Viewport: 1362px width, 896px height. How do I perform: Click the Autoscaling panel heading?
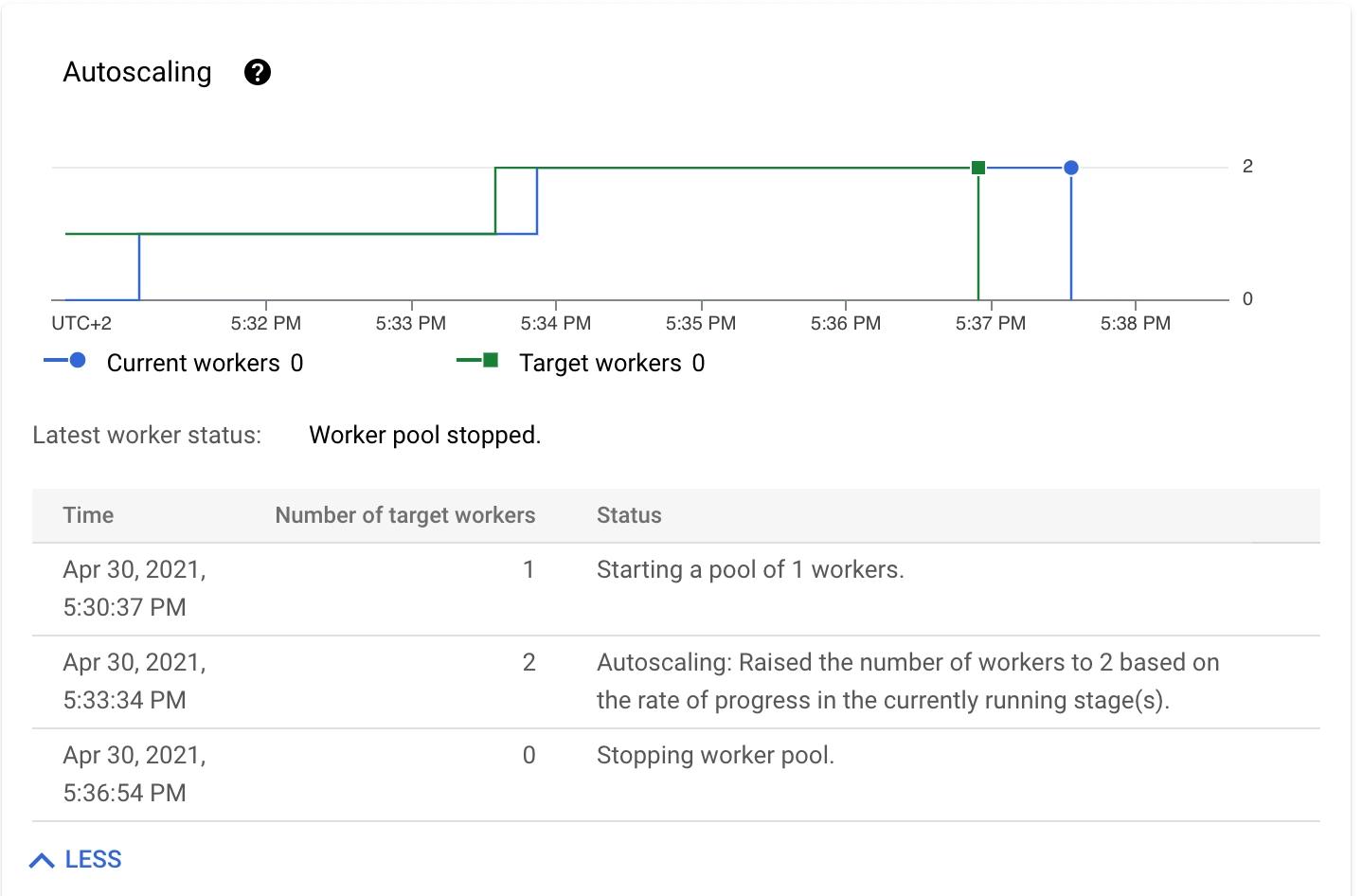137,72
